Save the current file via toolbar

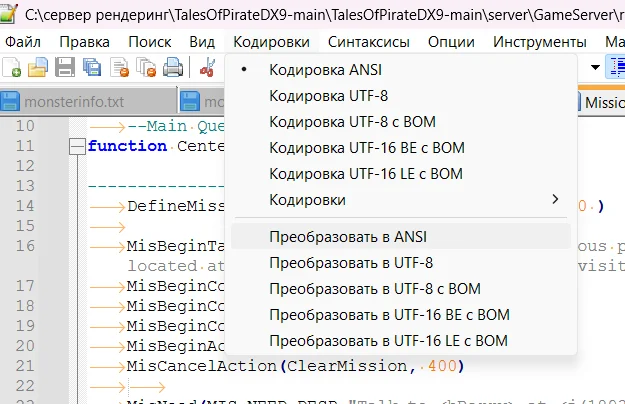click(x=65, y=68)
